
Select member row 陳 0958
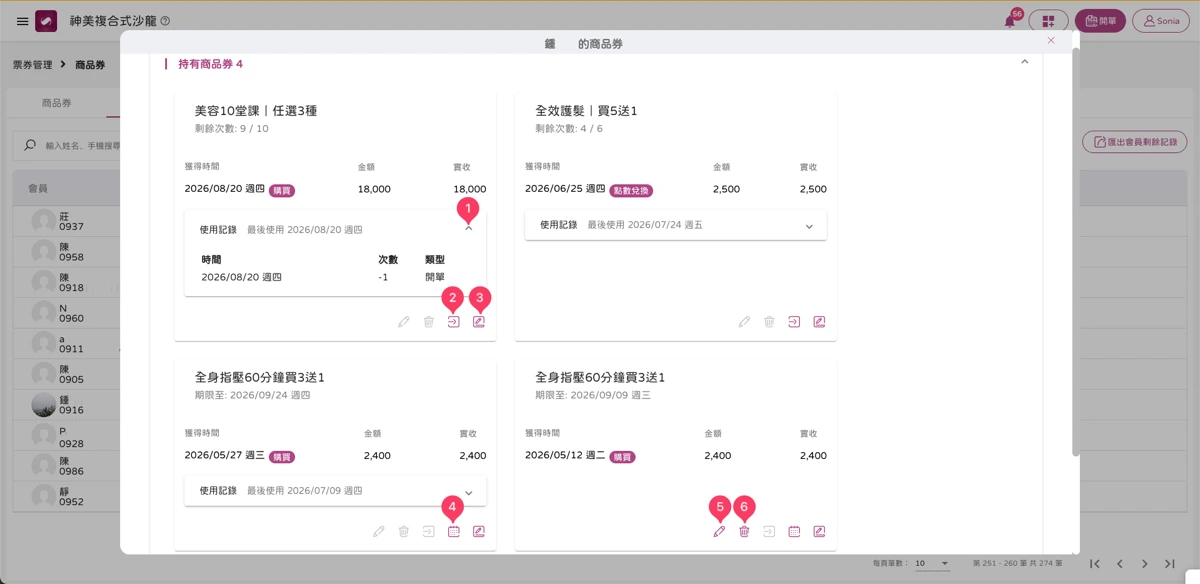pos(66,251)
